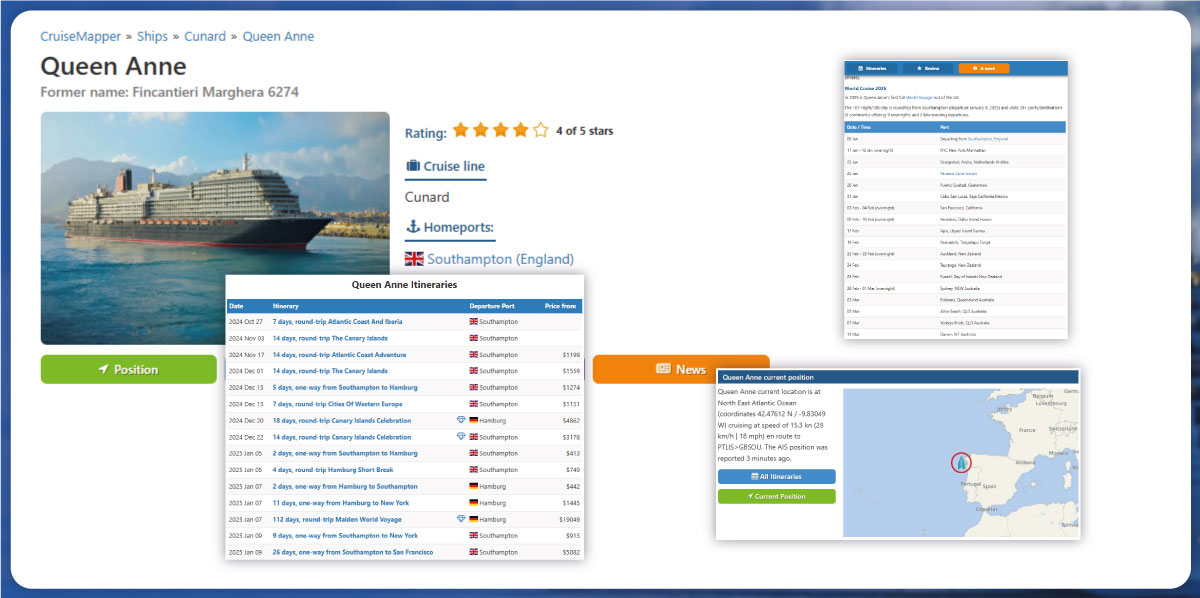This screenshot has height=598, width=1200.
Task: Click diamond icon in Maiden World Voyage row
Action: point(461,519)
